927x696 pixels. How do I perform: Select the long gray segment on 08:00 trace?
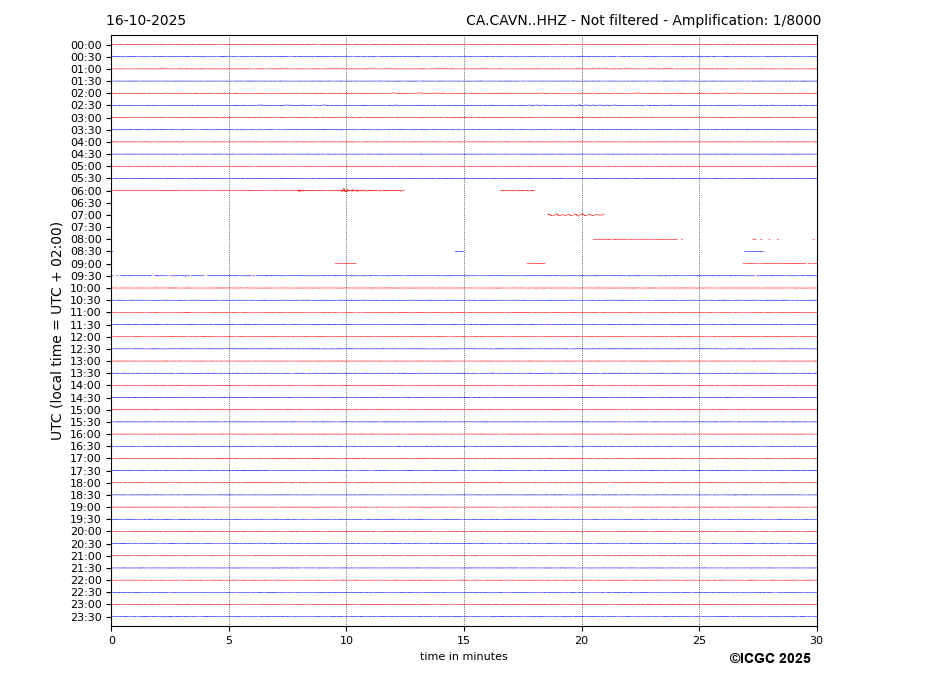click(635, 239)
